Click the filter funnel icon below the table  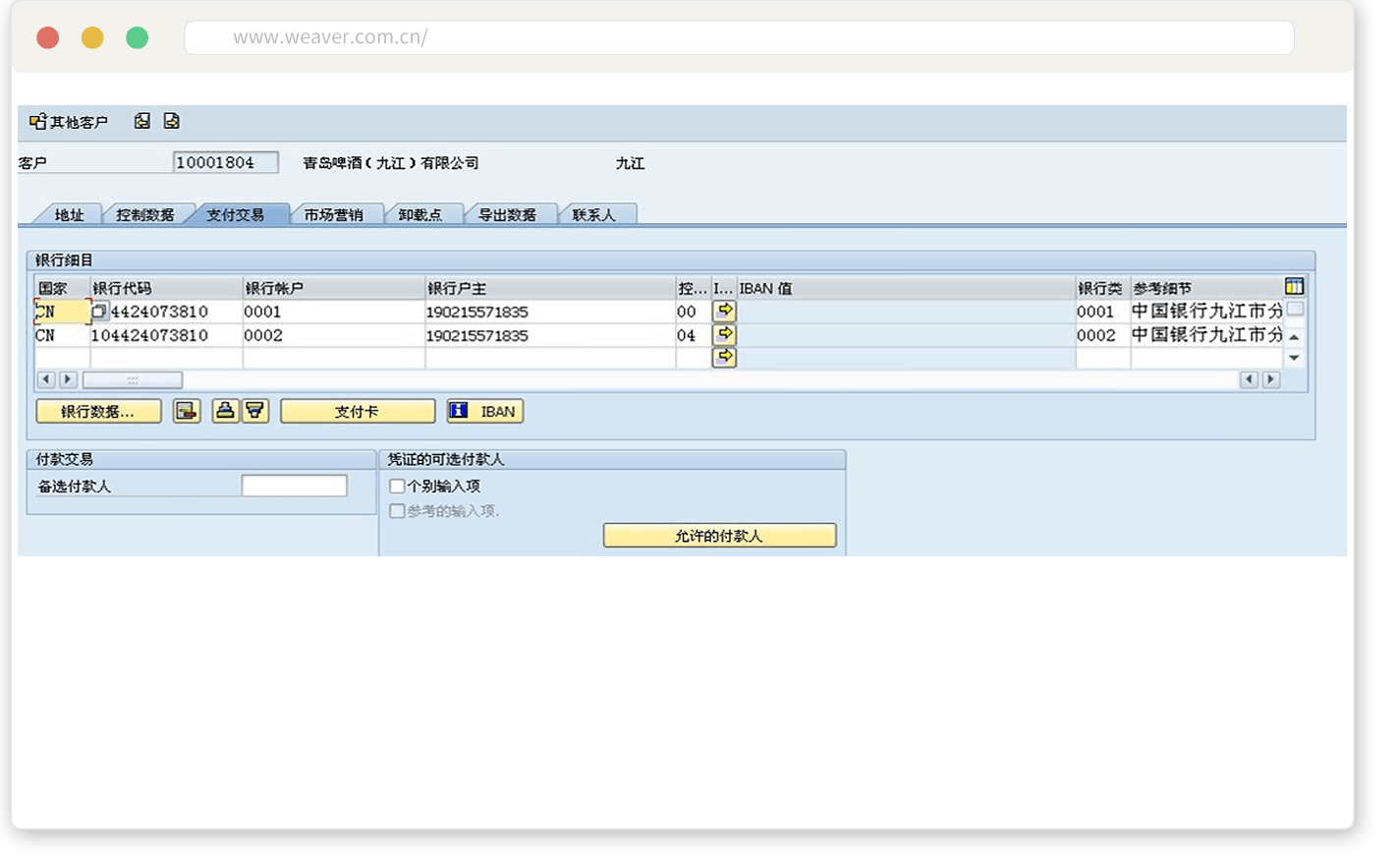coord(255,411)
